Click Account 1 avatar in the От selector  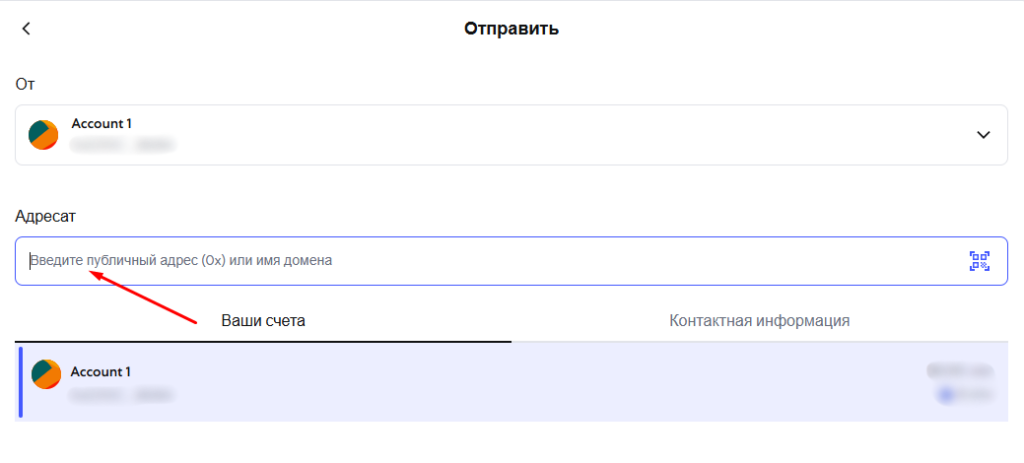[43, 134]
